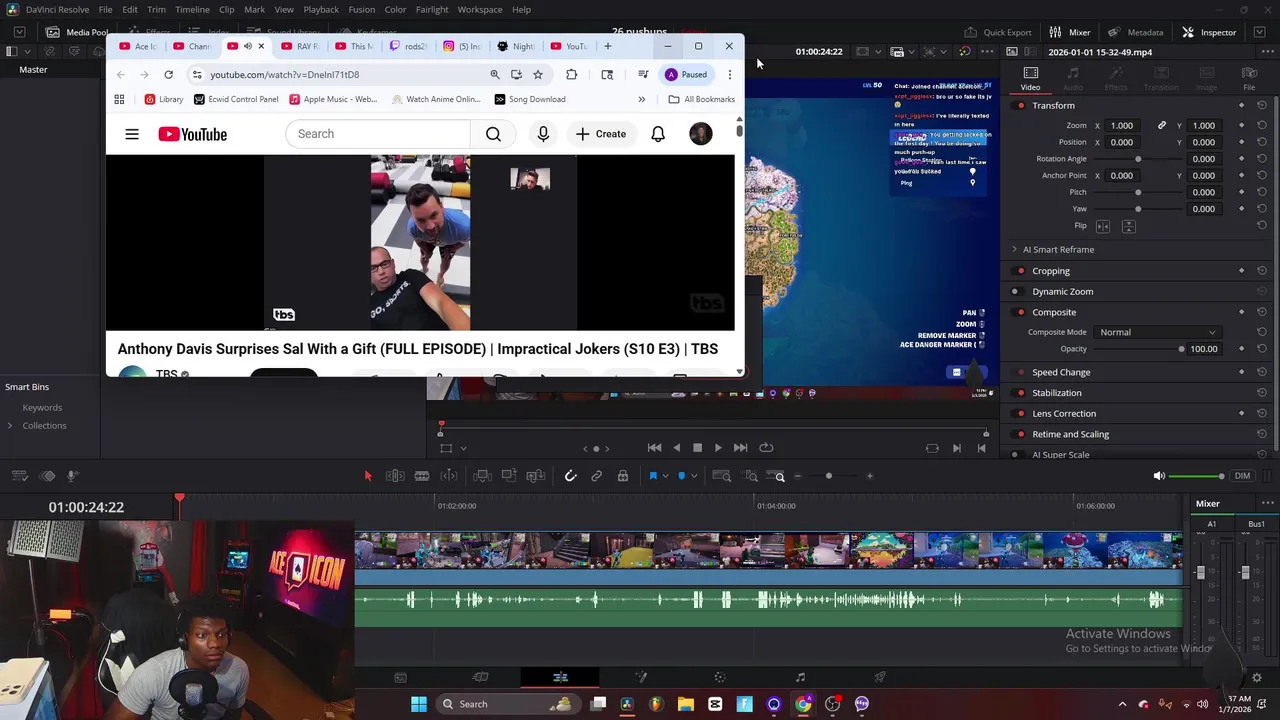The image size is (1280, 720).
Task: Click YouTube voice search microphone
Action: (x=543, y=134)
